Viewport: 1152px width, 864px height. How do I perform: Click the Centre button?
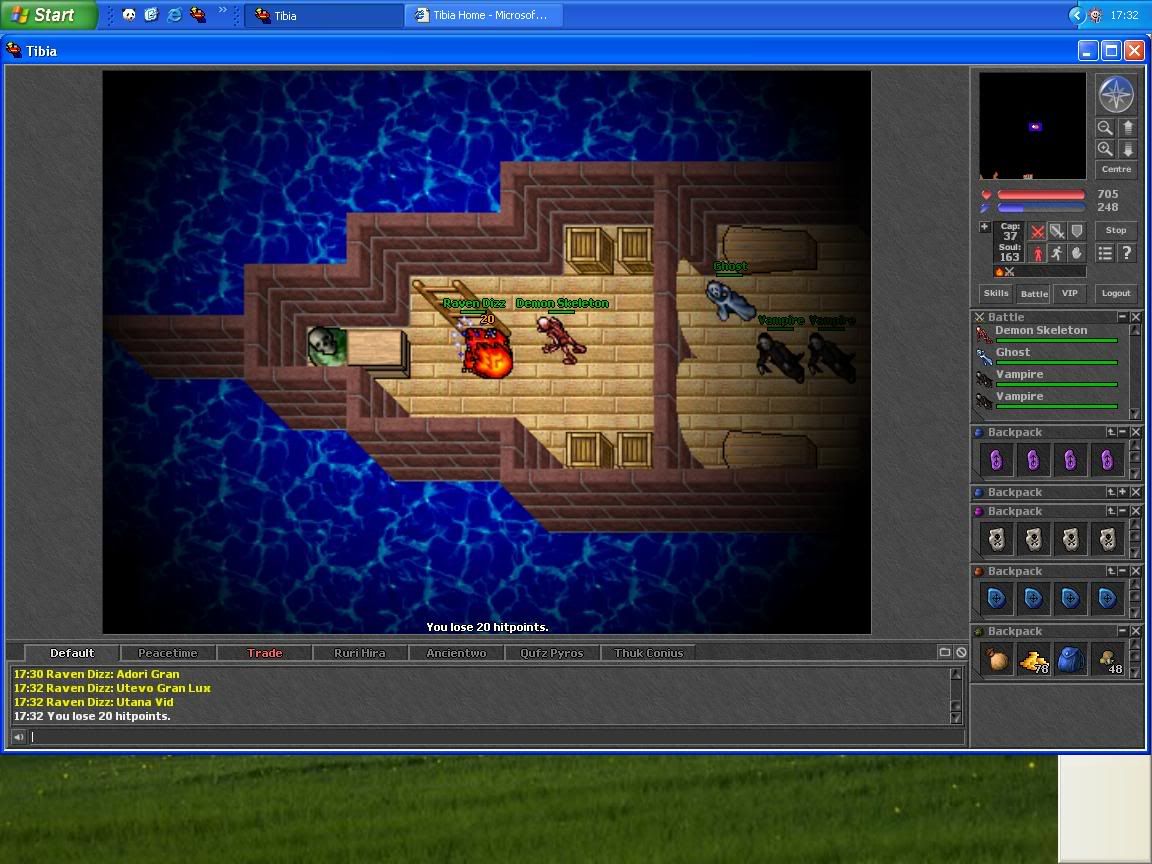click(1116, 170)
